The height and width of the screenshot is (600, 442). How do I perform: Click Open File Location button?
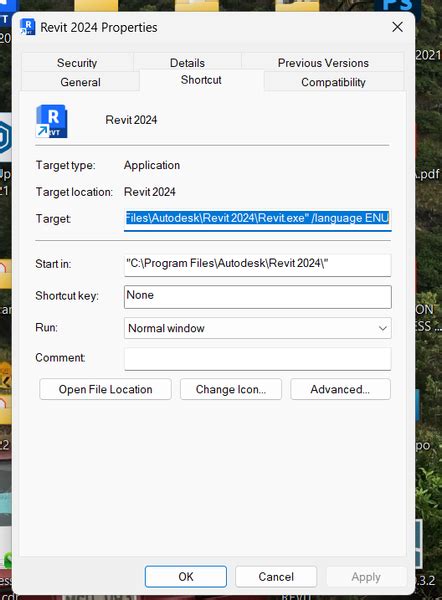[105, 389]
